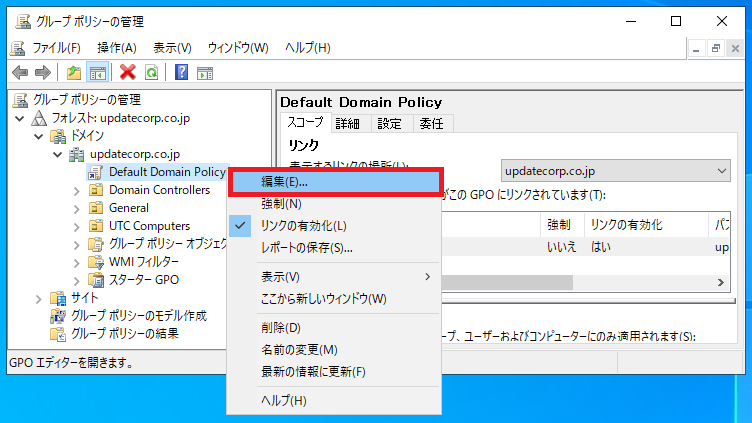Select グループ ポリシーの結果 in the tree

tap(124, 333)
